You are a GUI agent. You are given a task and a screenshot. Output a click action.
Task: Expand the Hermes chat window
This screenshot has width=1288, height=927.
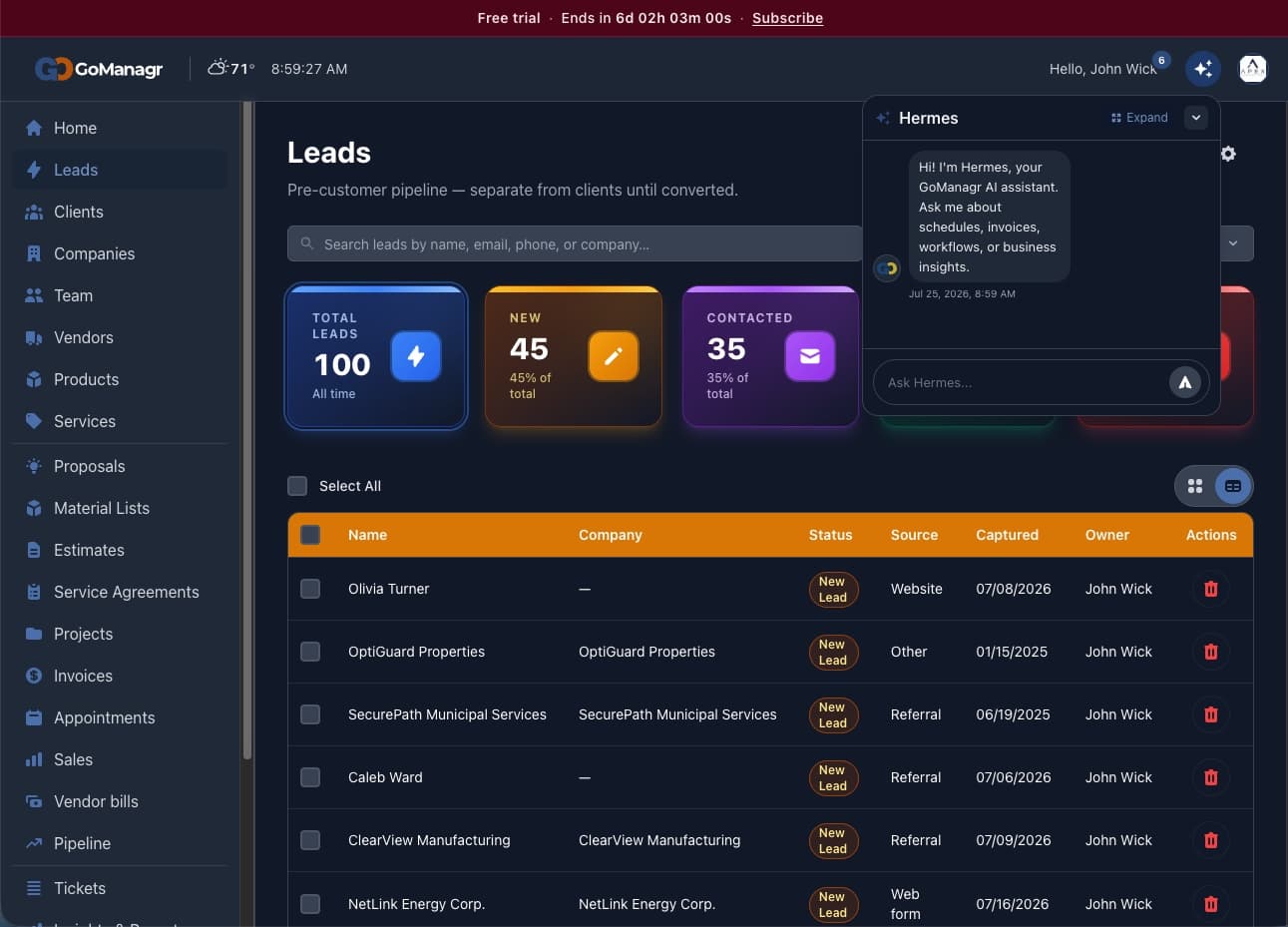[1139, 118]
